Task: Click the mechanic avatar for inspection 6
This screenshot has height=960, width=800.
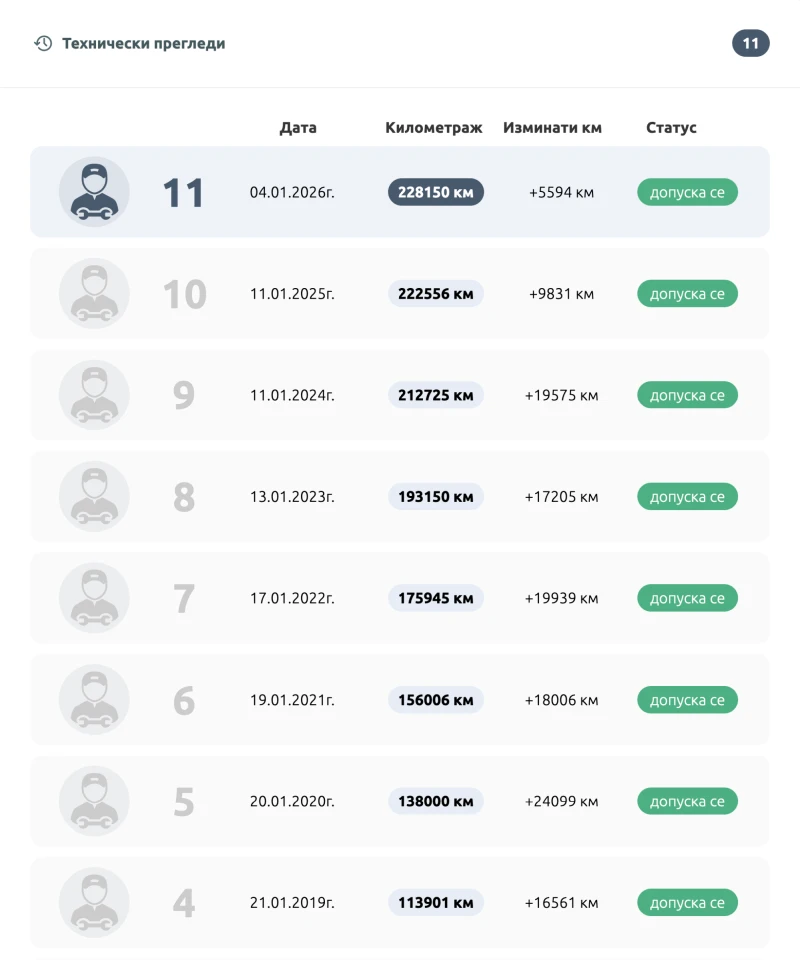Action: (x=94, y=699)
